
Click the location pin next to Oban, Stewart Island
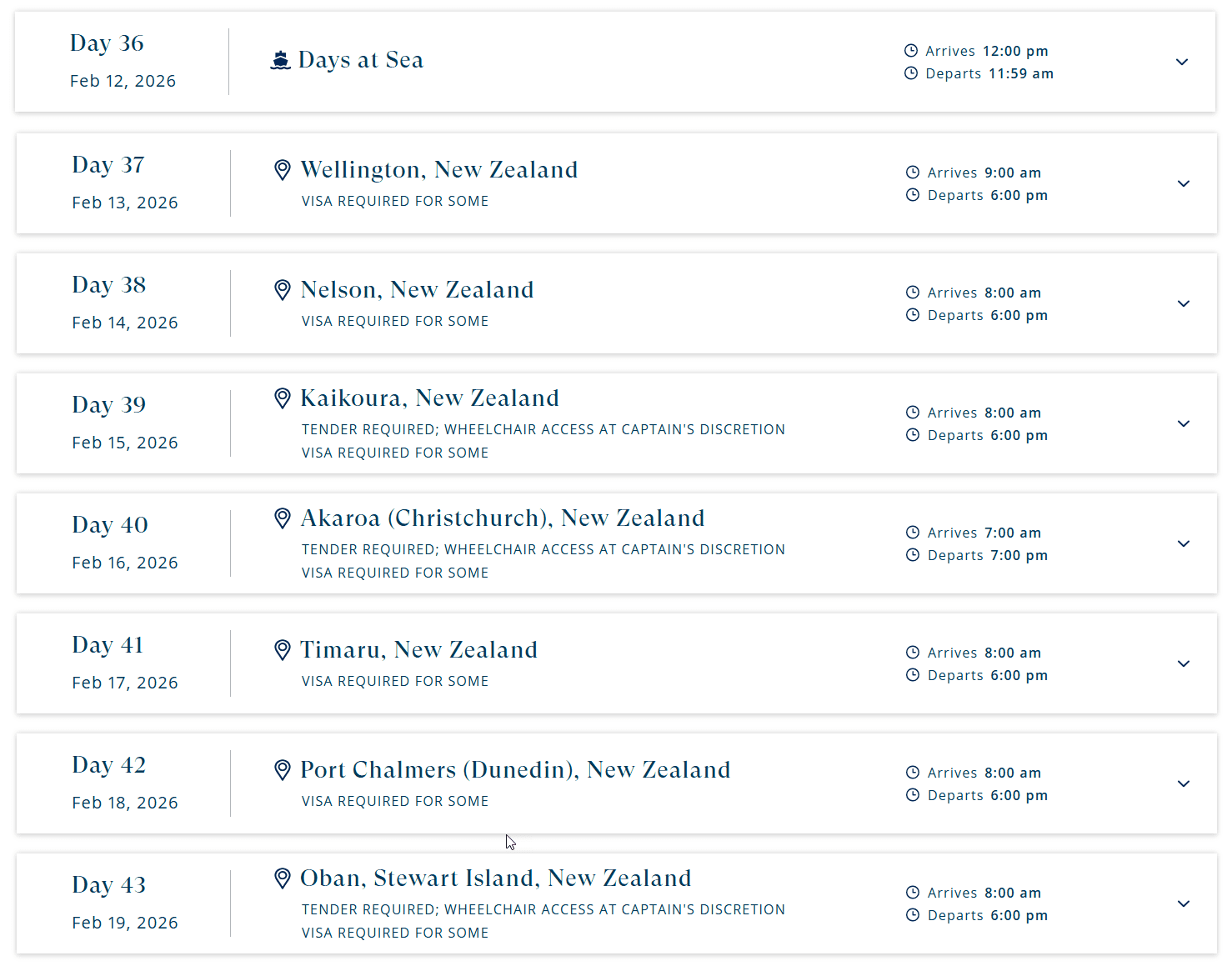click(x=283, y=878)
